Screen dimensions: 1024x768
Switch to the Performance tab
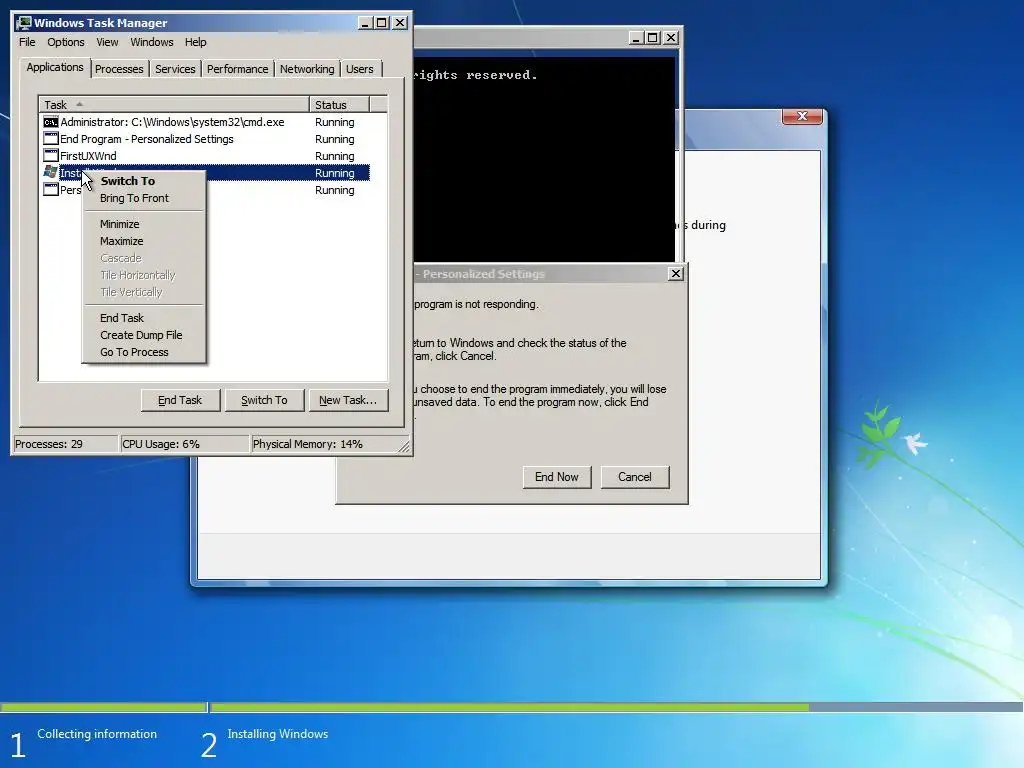tap(238, 69)
